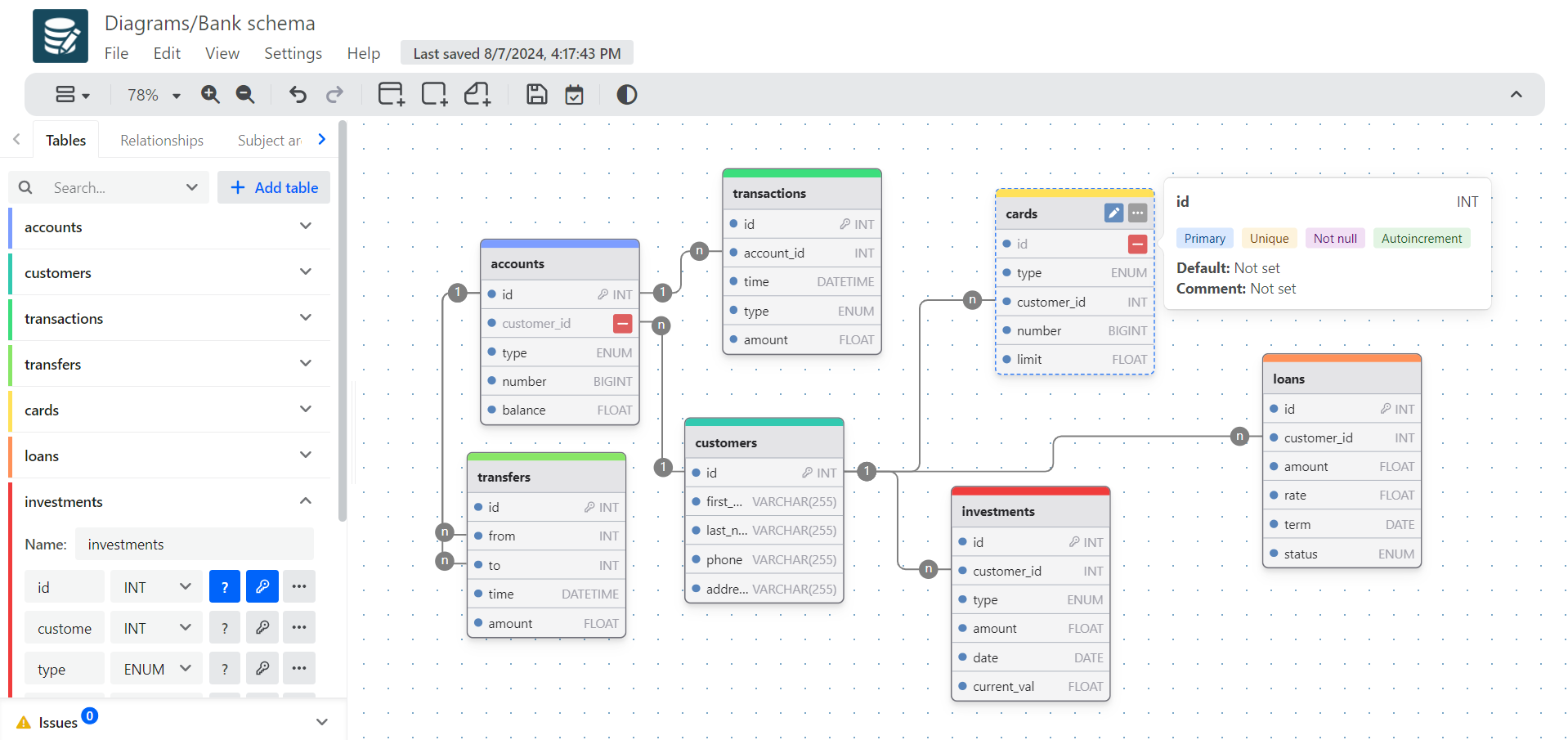Click the Add table button
The width and height of the screenshot is (1568, 740).
[x=274, y=187]
